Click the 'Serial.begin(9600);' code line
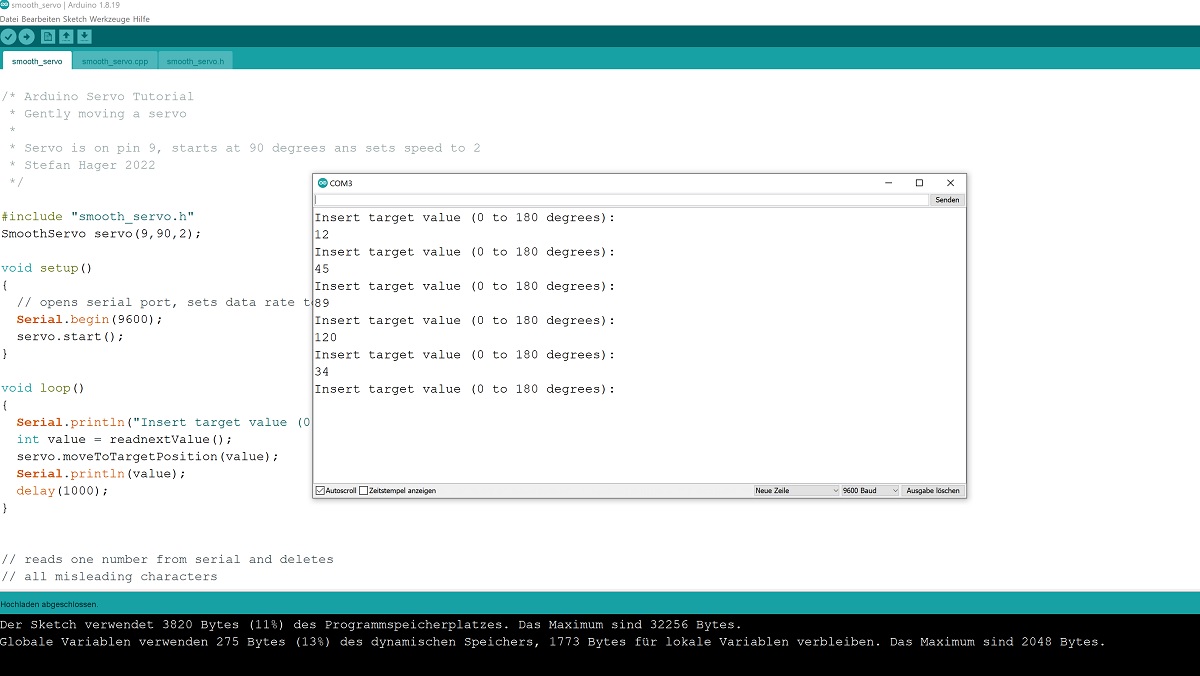Image resolution: width=1200 pixels, height=676 pixels. (x=89, y=319)
